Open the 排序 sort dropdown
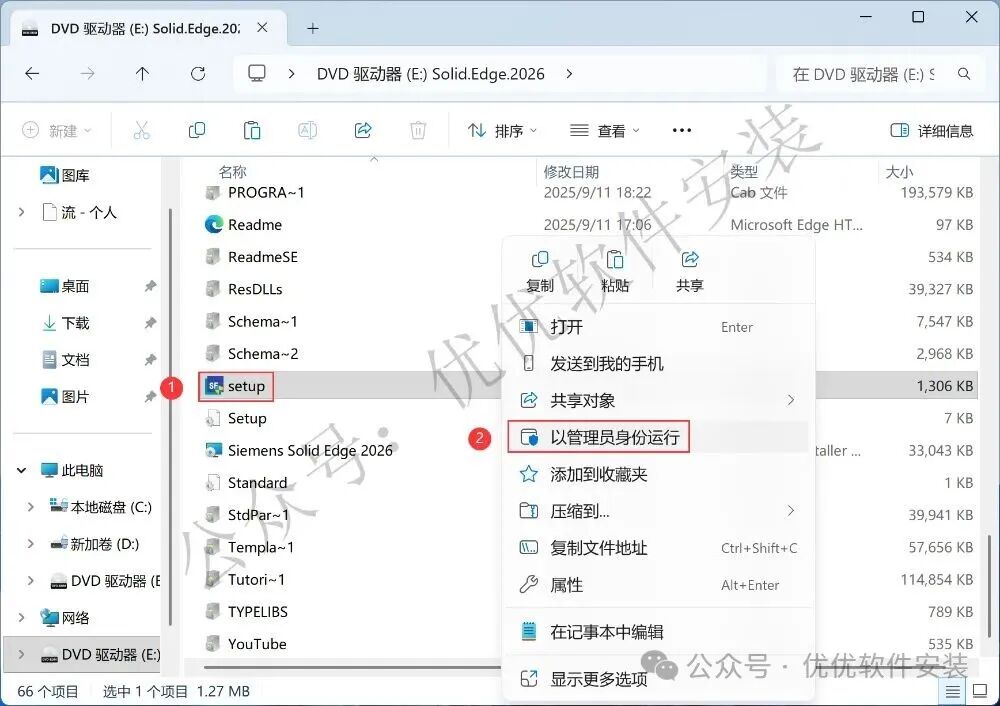This screenshot has width=1000, height=706. click(x=502, y=131)
